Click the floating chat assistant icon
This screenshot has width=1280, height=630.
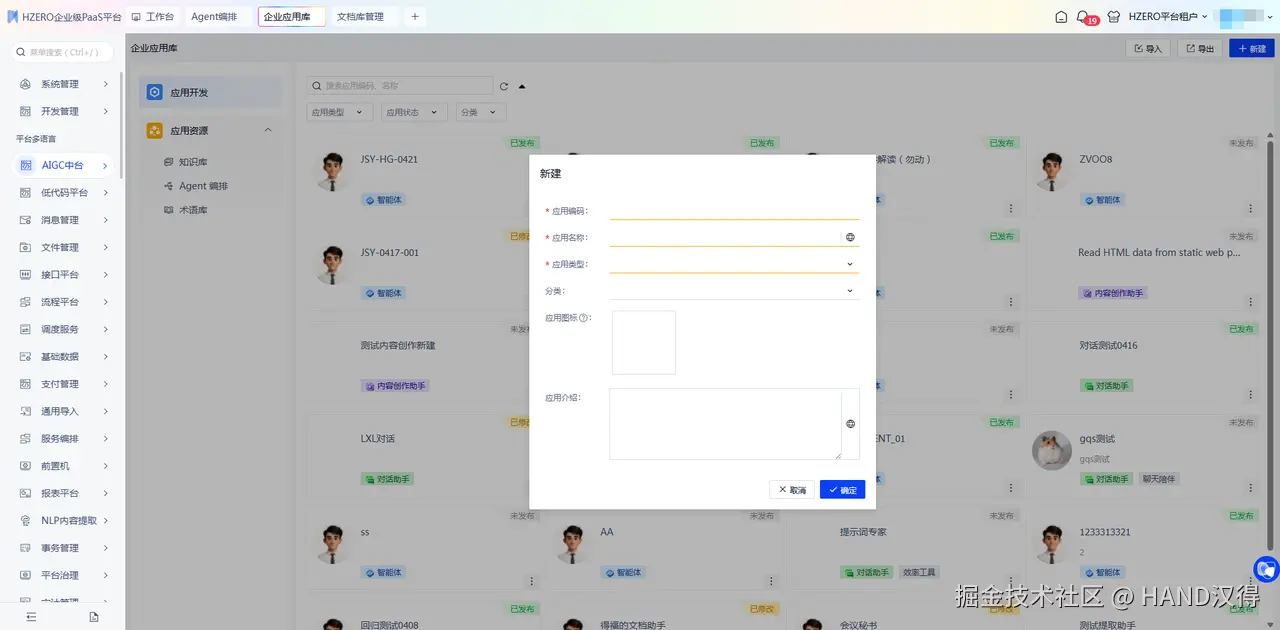point(1266,570)
